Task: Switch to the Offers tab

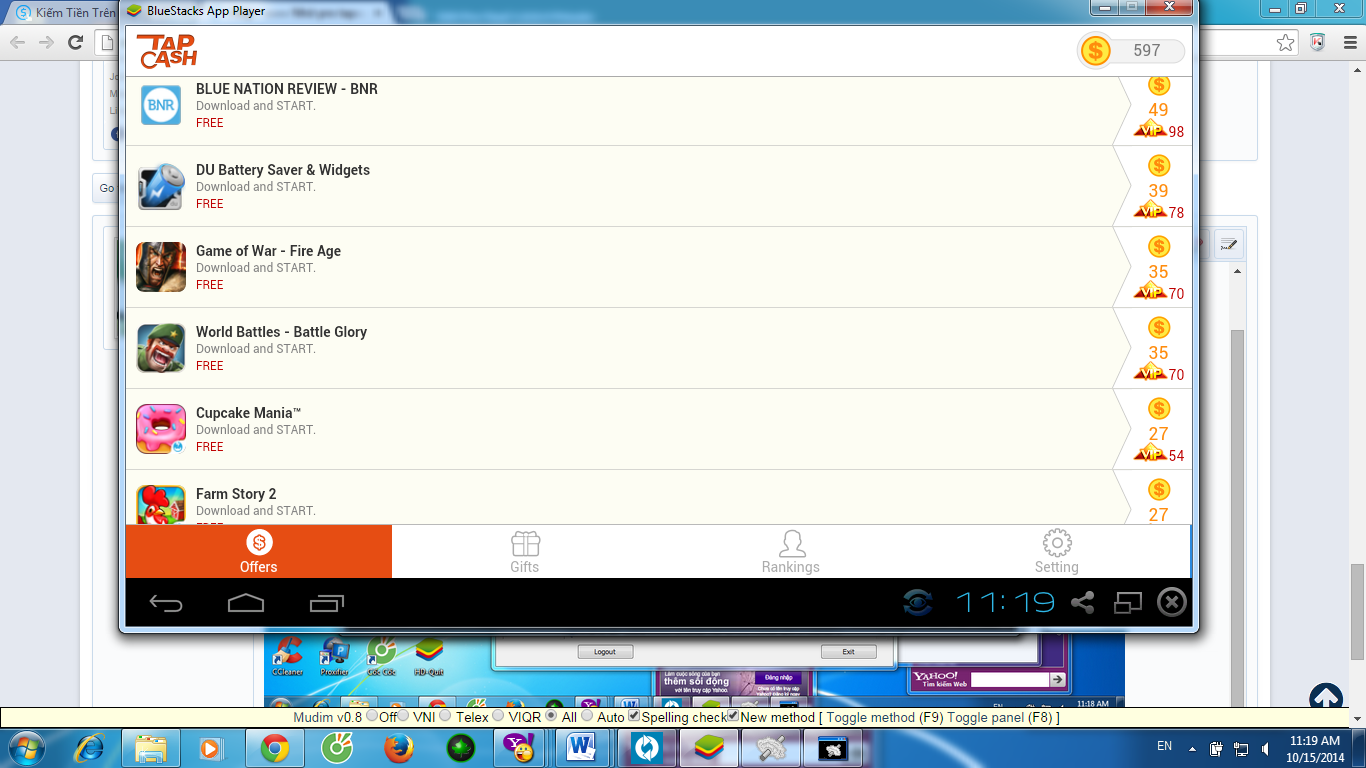Action: (x=259, y=551)
